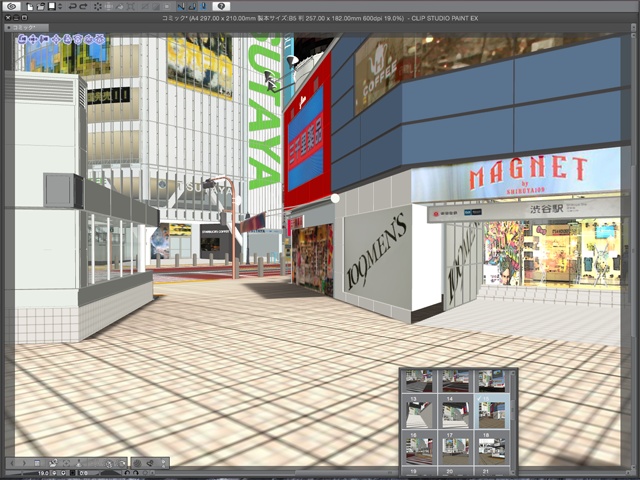Select camera angle thumbnail 16
This screenshot has height=480, width=640.
click(419, 448)
